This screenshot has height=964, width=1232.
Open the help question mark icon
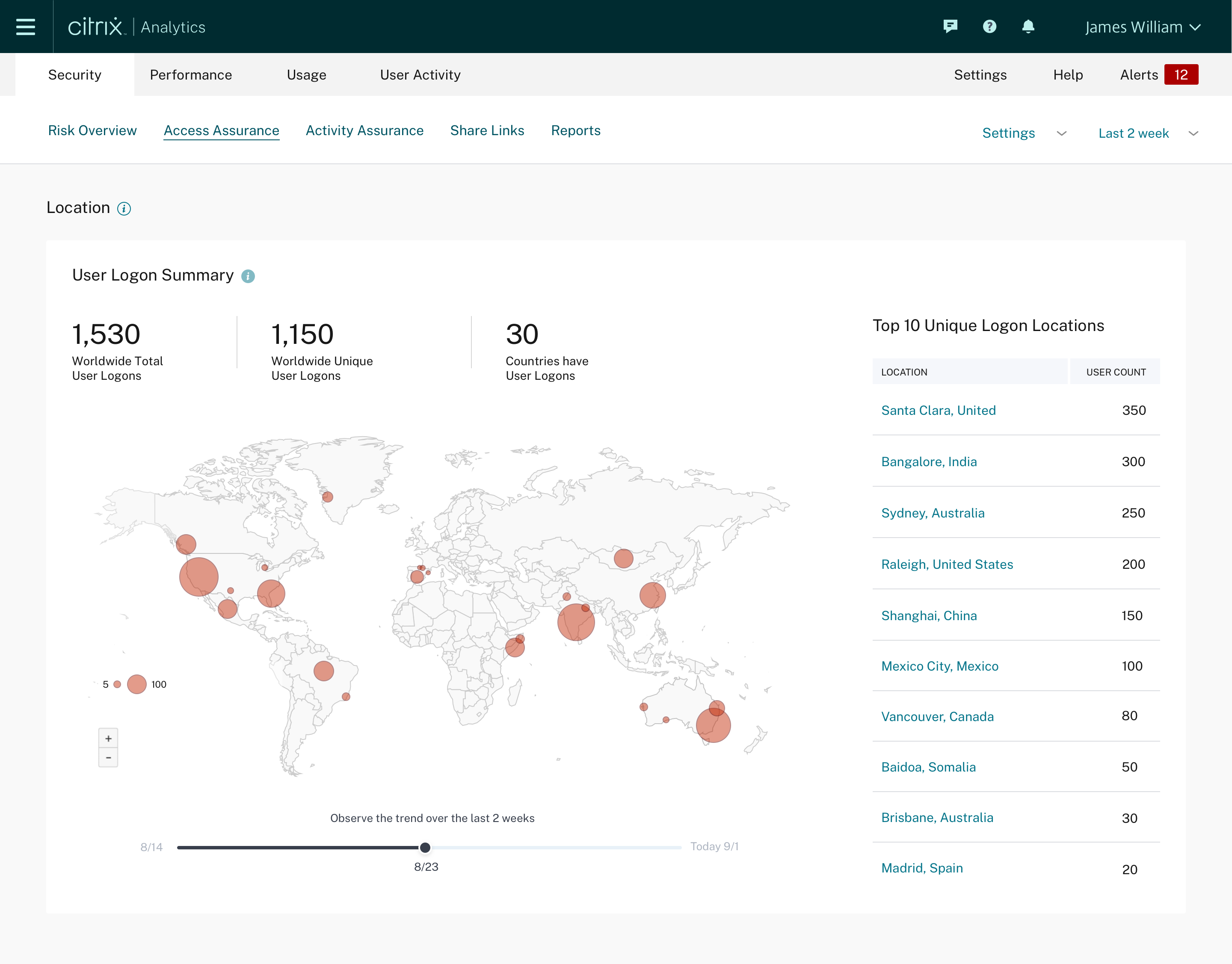[989, 27]
